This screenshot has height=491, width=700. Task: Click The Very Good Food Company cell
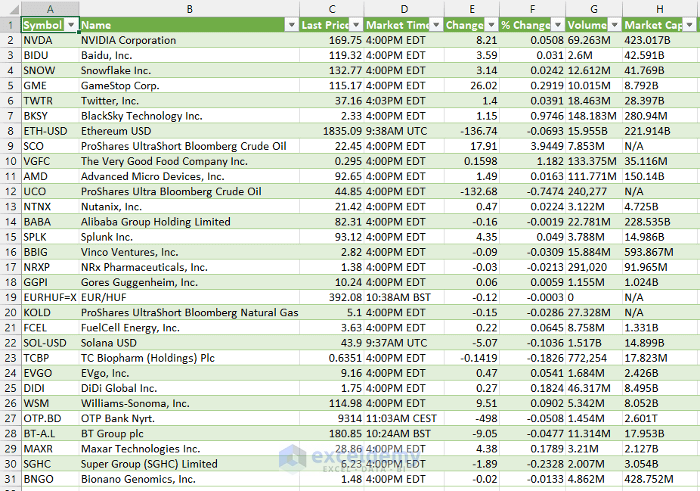[x=189, y=162]
